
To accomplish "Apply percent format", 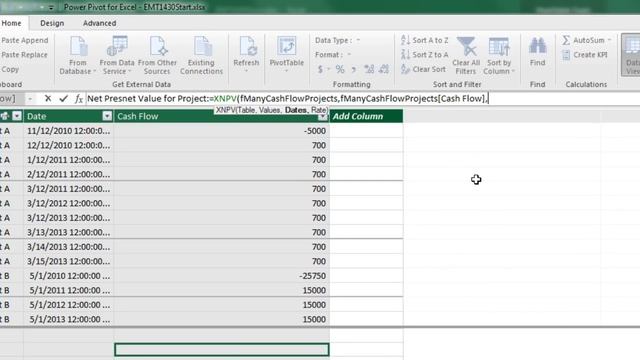I will (340, 69).
